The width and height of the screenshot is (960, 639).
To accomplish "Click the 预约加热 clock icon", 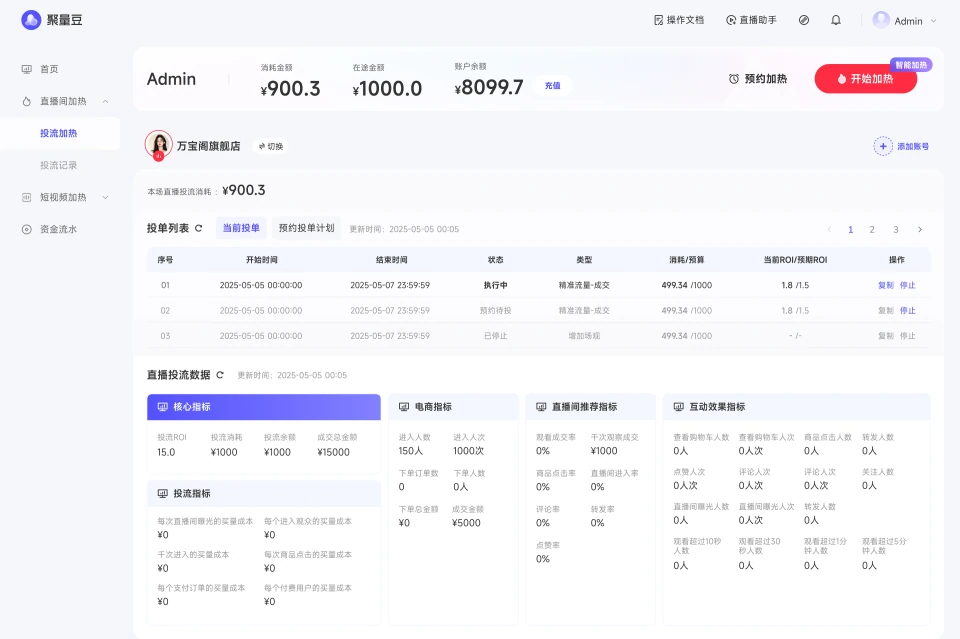I will click(733, 79).
